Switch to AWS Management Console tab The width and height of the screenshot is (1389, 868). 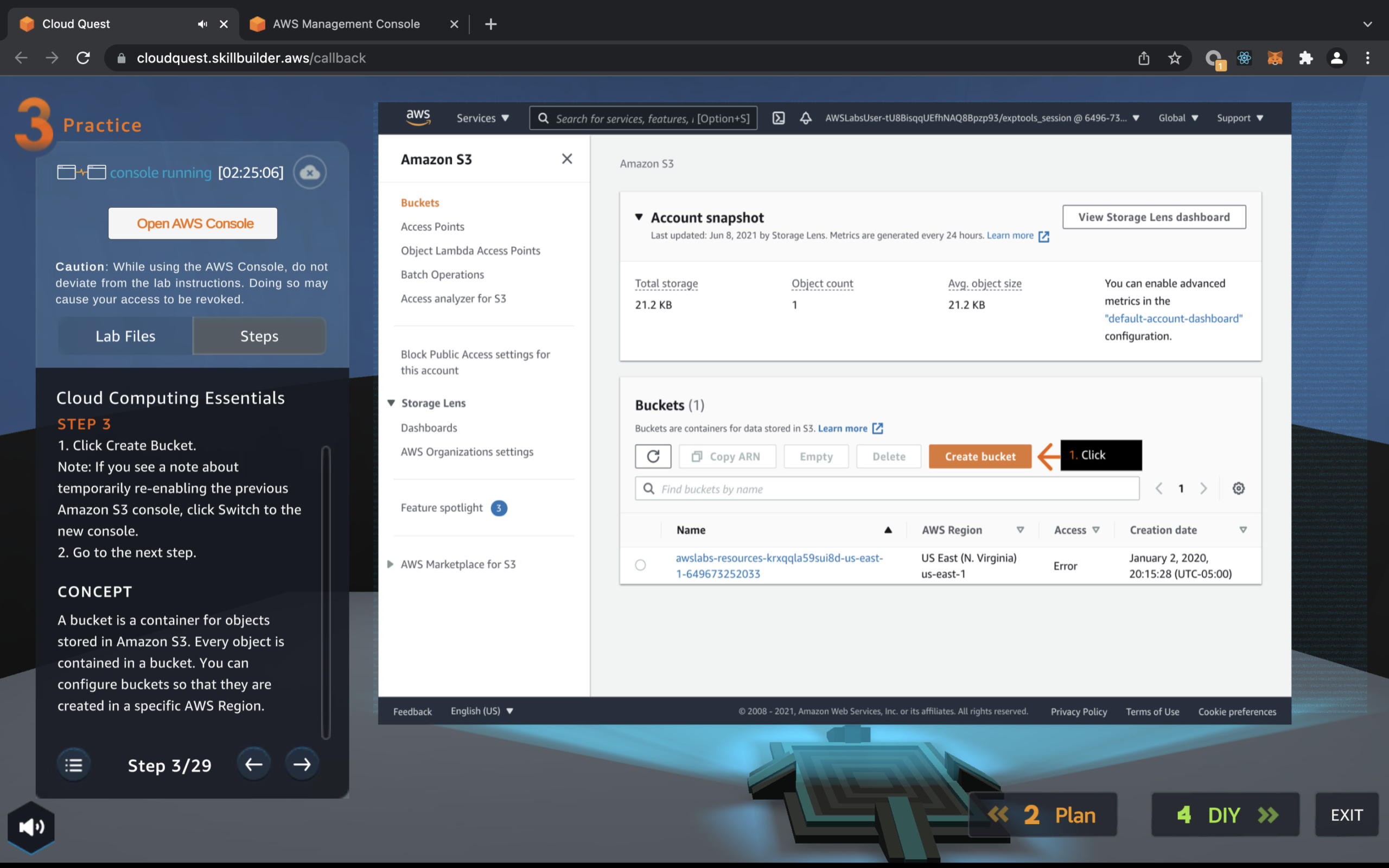pyautogui.click(x=346, y=24)
